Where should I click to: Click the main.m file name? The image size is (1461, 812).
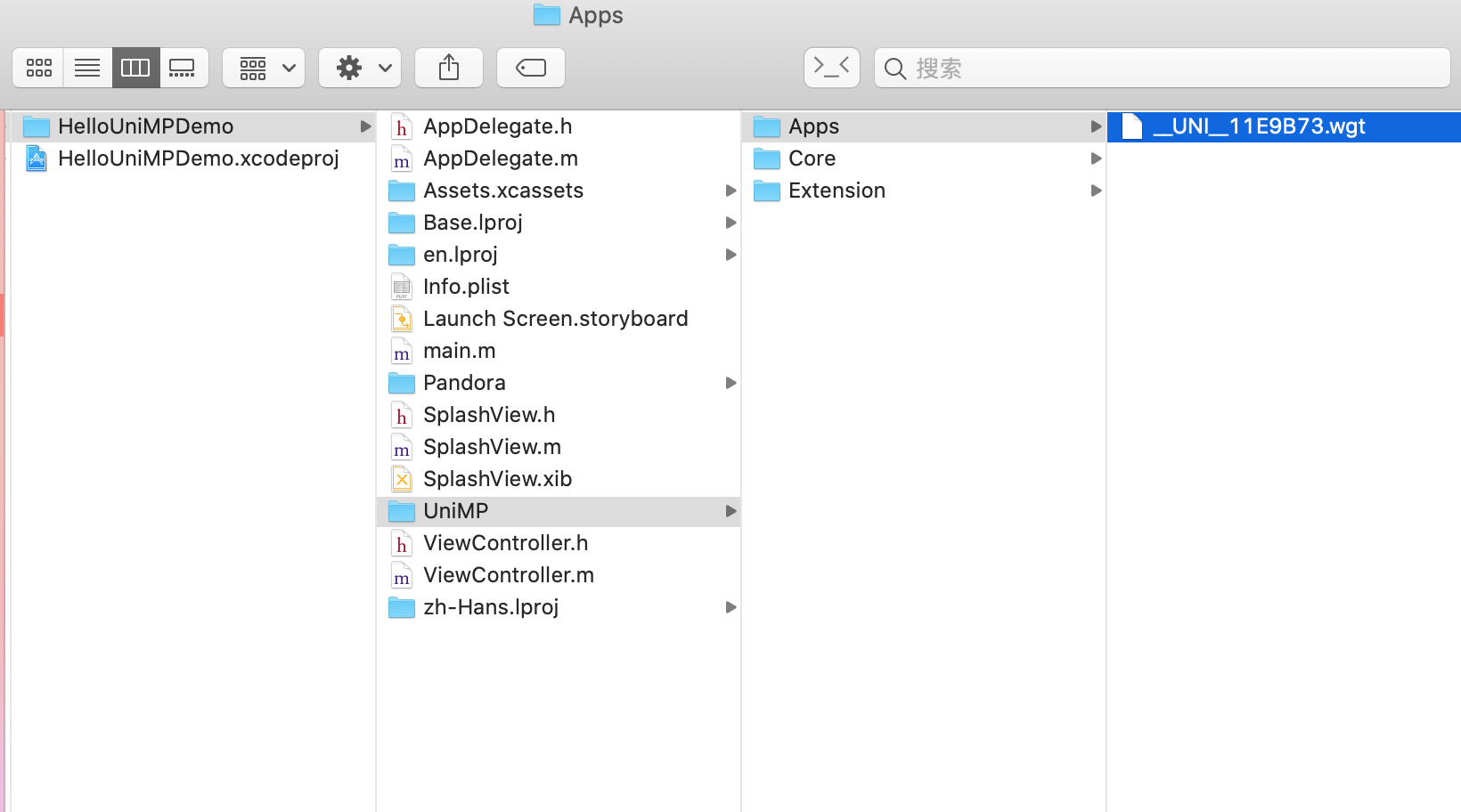point(460,351)
